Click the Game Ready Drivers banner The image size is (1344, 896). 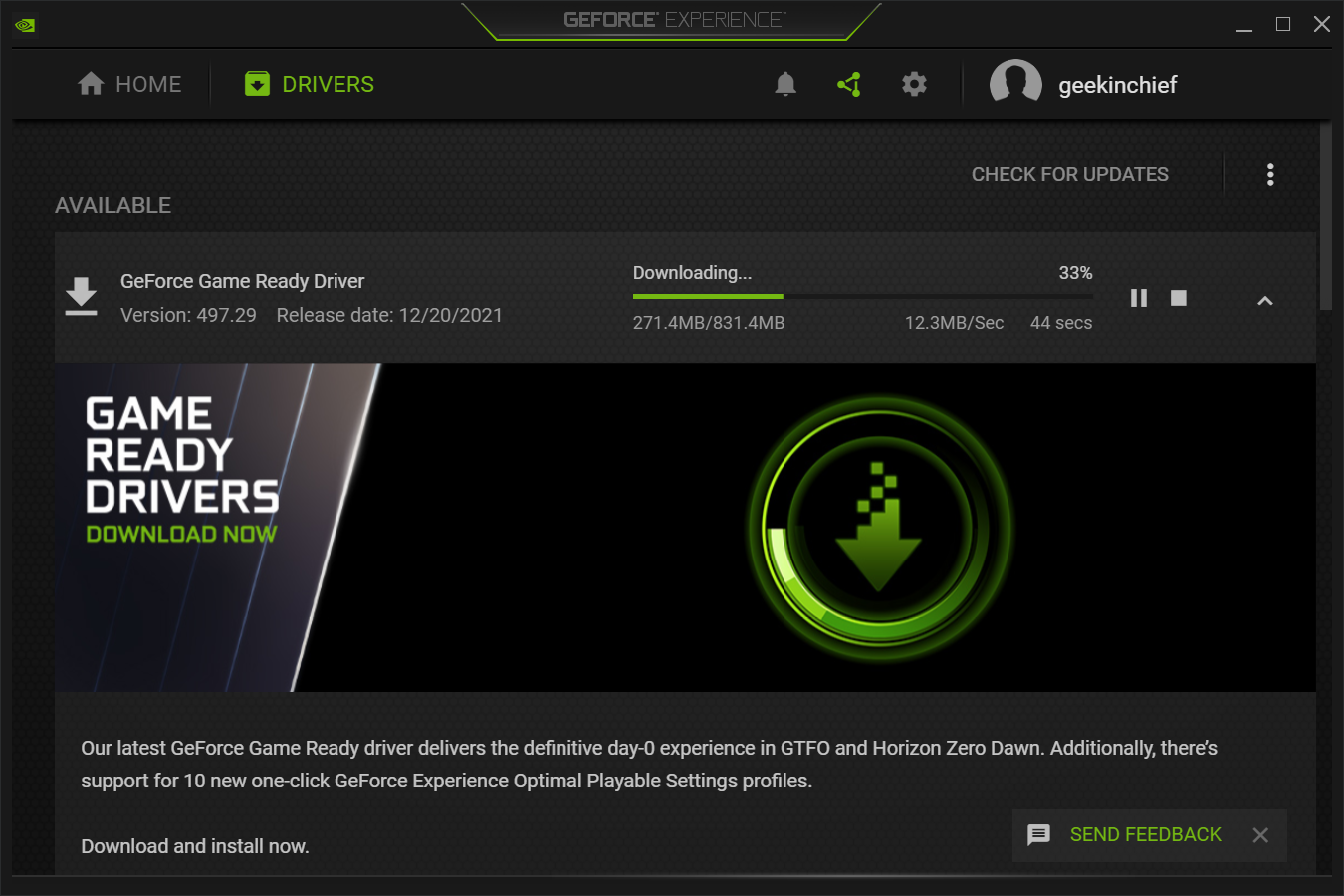[685, 528]
